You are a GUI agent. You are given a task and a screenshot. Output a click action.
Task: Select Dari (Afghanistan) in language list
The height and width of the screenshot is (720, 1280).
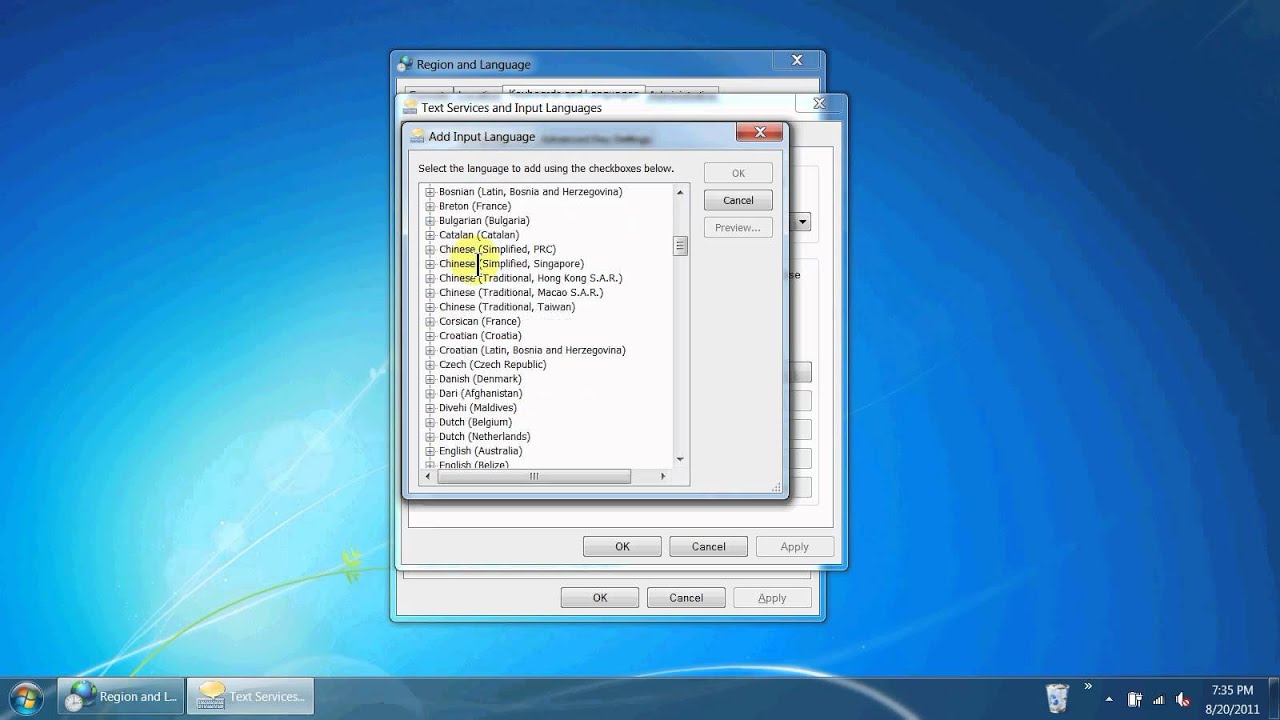coord(480,394)
